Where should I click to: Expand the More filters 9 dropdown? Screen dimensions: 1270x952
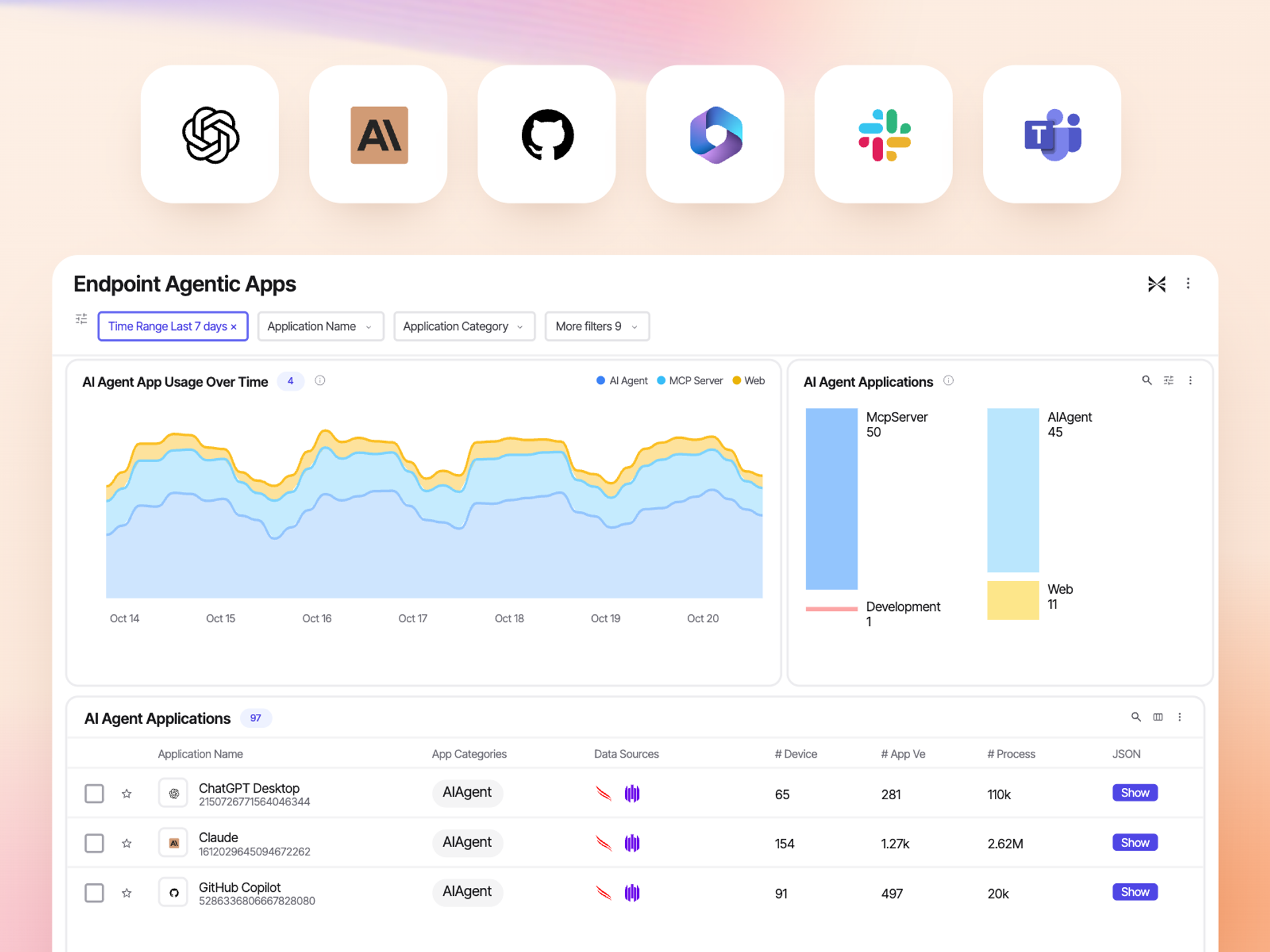pos(597,326)
